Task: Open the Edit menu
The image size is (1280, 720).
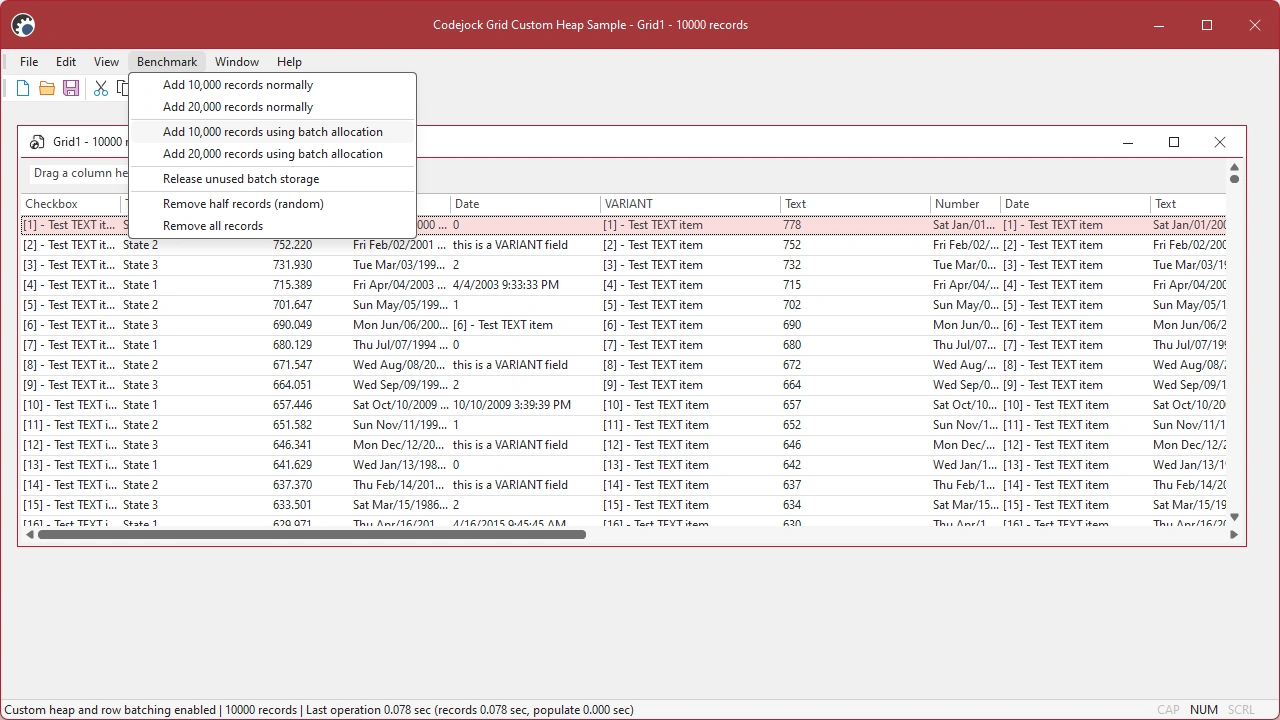Action: 66,62
